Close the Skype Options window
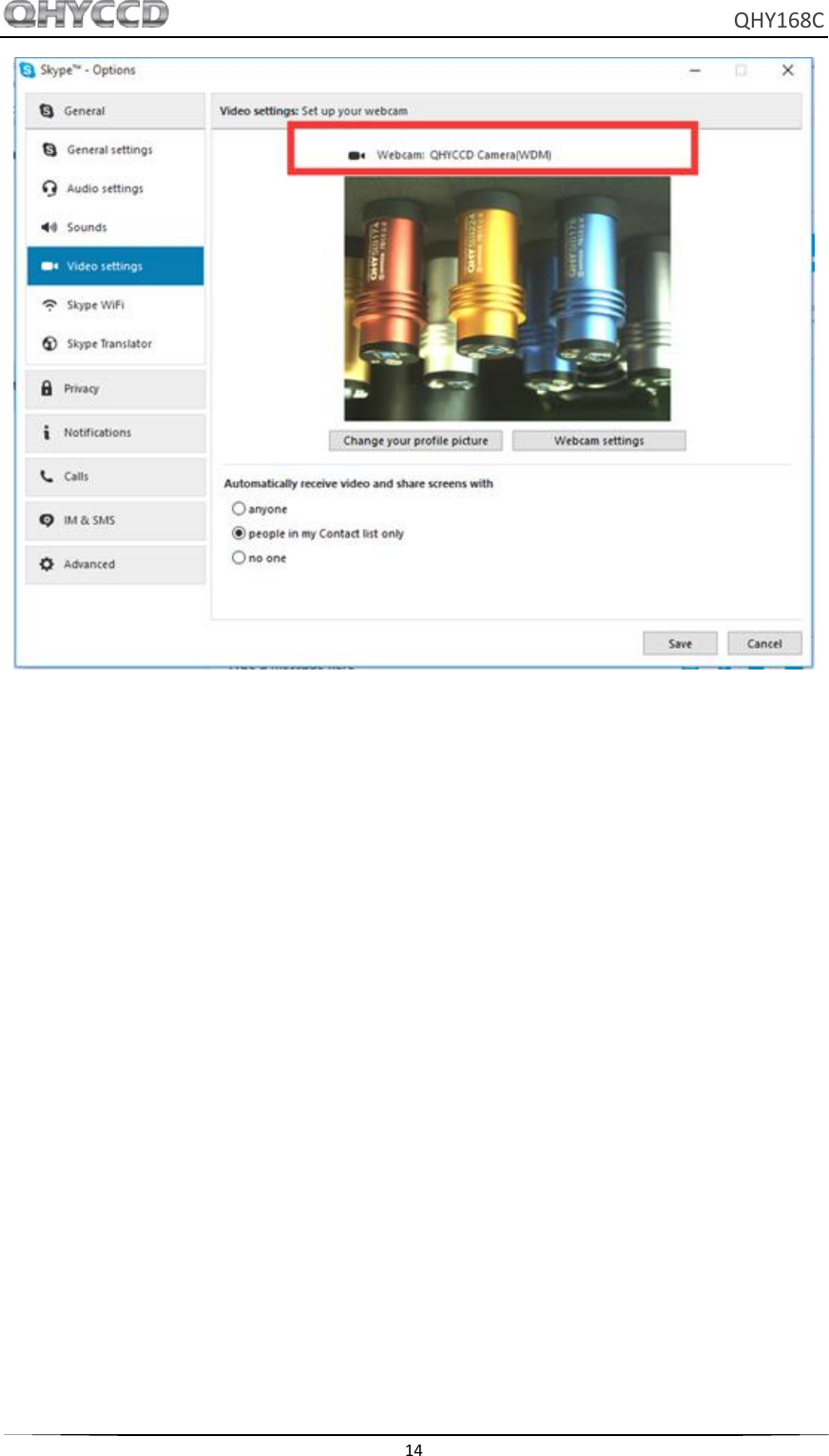829x1456 pixels. 787,70
